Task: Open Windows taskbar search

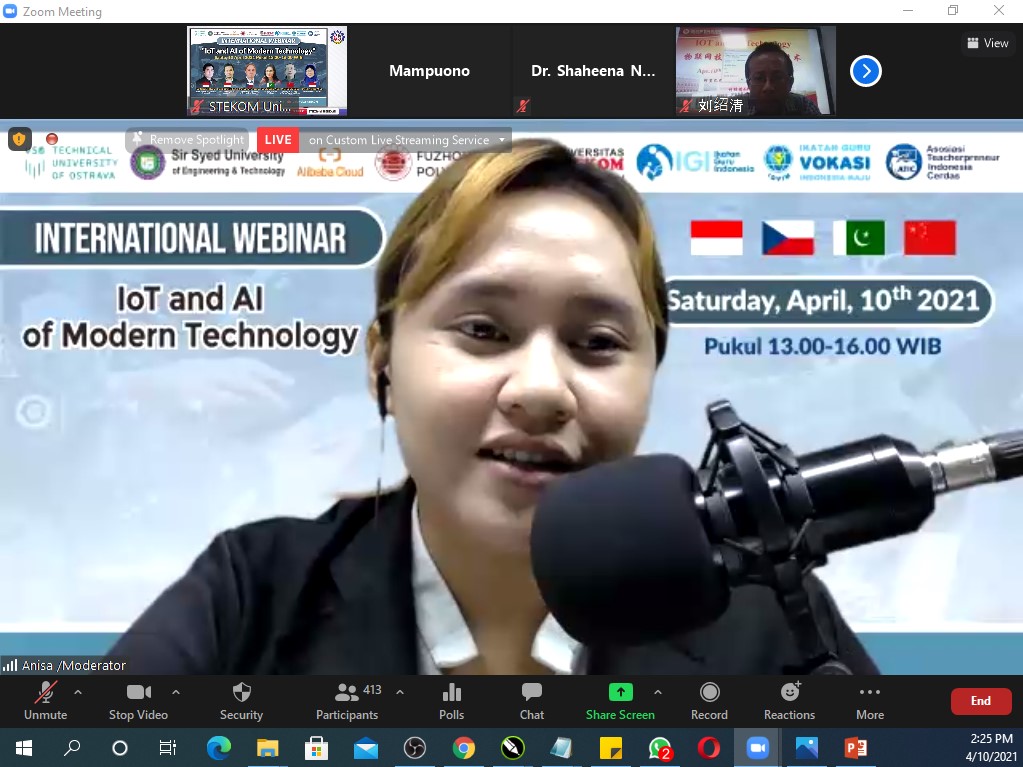Action: pyautogui.click(x=72, y=747)
